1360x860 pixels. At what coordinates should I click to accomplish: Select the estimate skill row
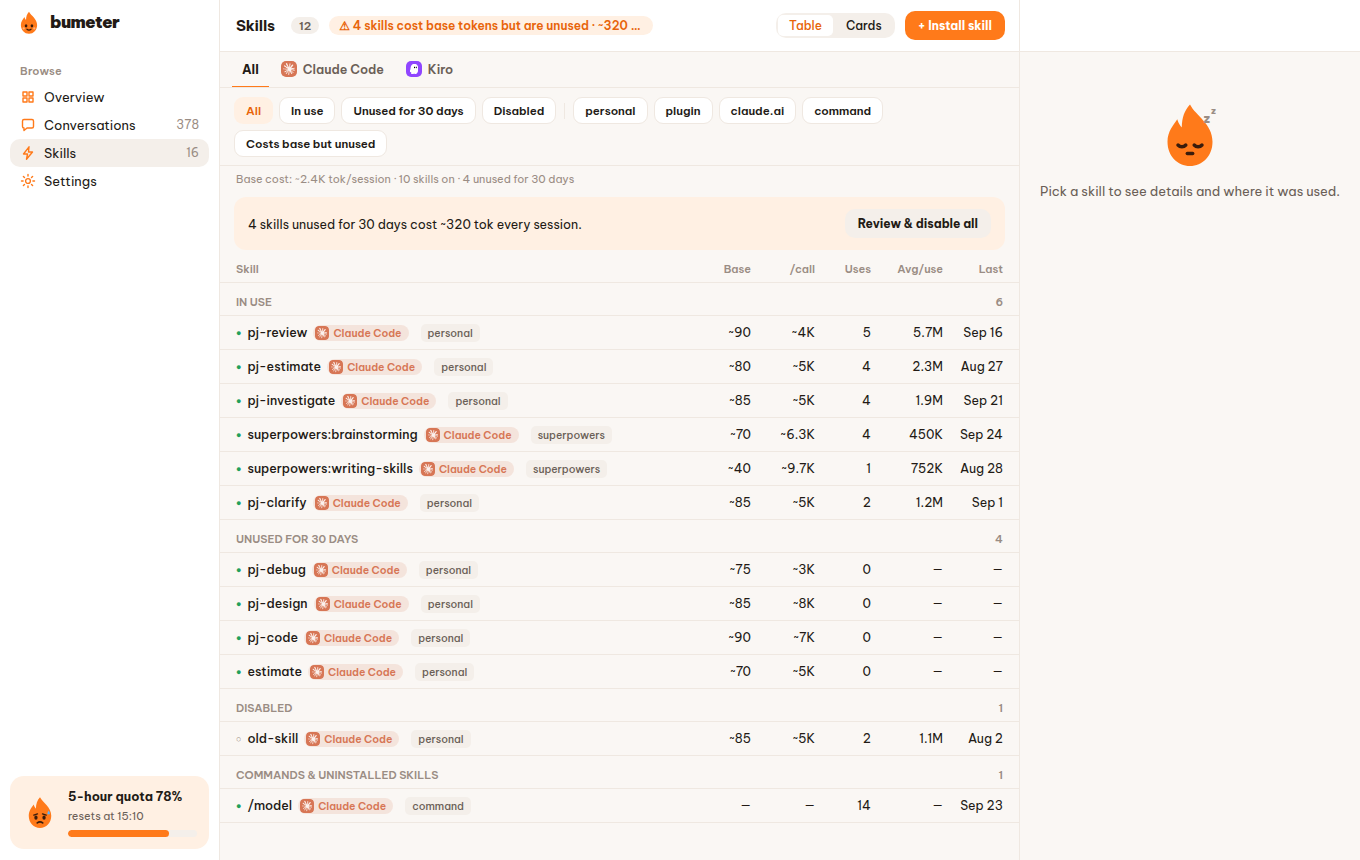click(x=619, y=672)
